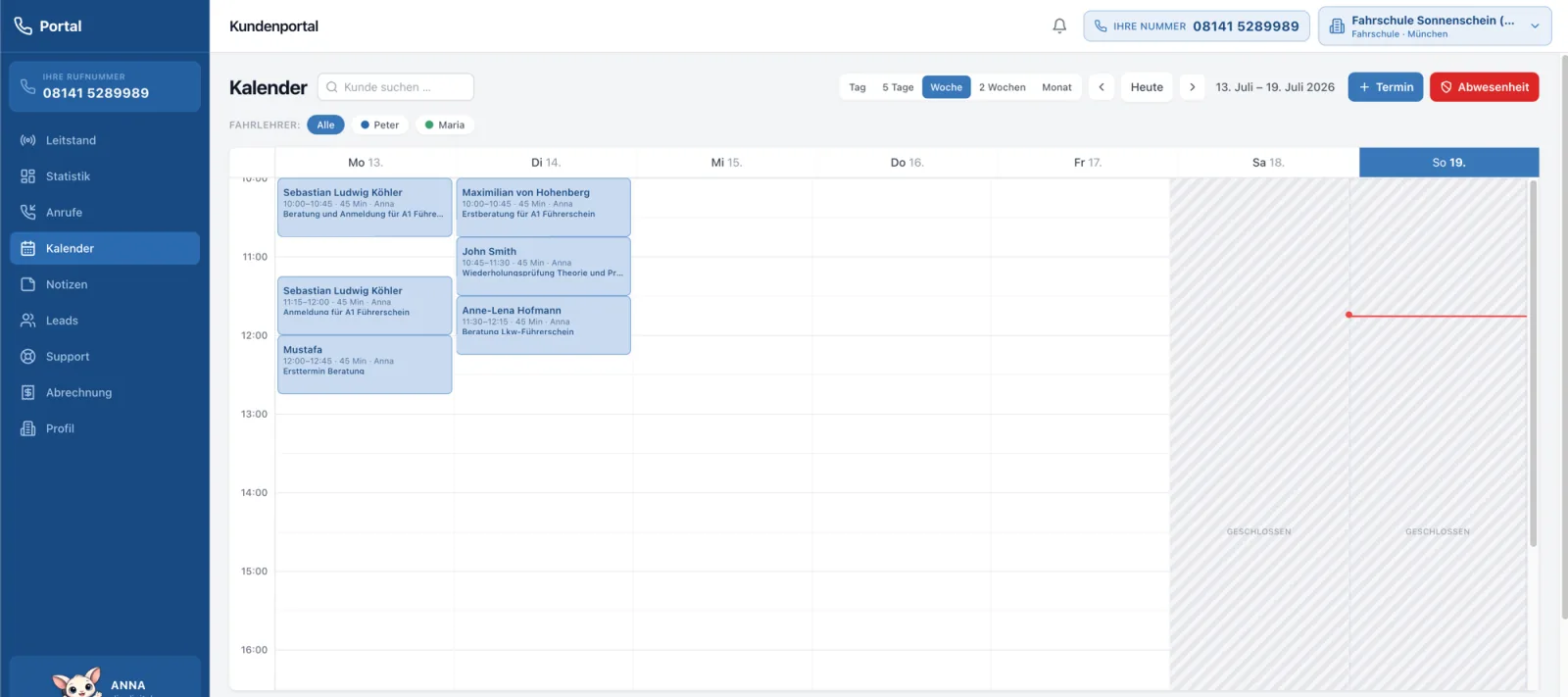Switch to Monat view
Image resolution: width=1568 pixels, height=697 pixels.
point(1056,87)
